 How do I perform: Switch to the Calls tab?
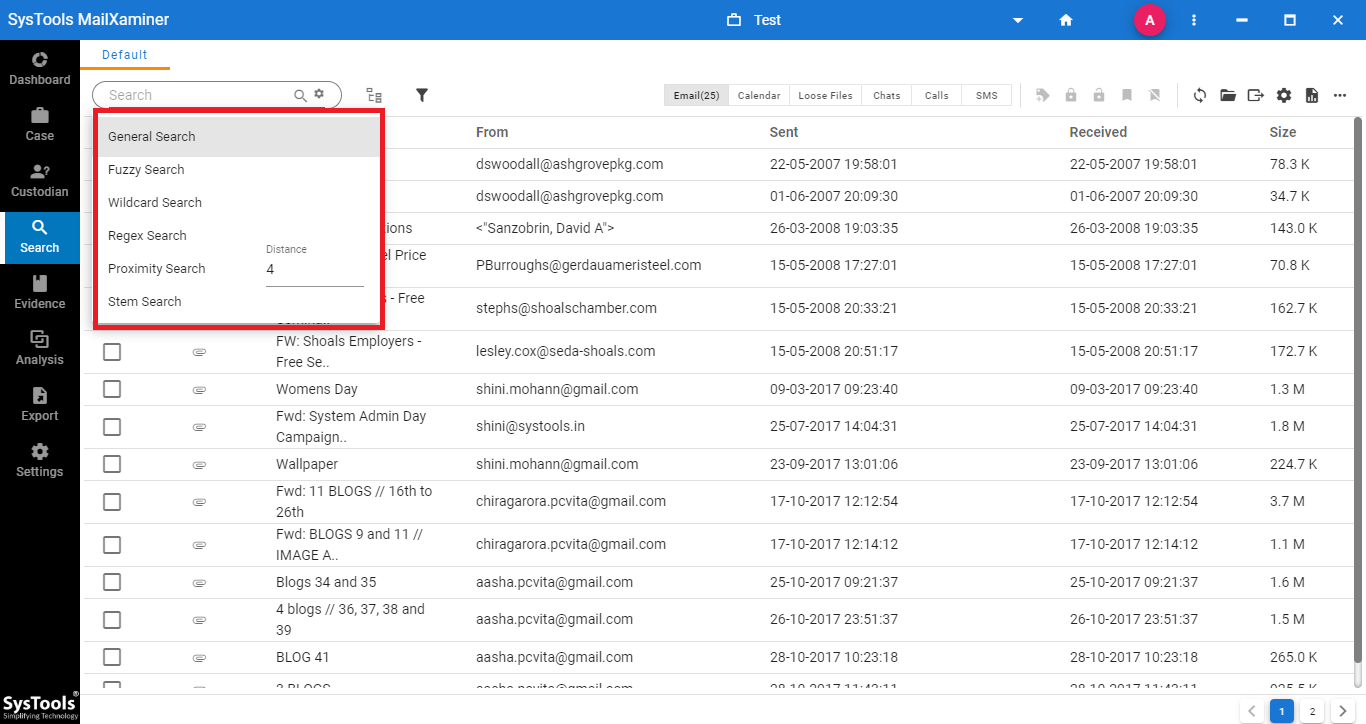[936, 95]
